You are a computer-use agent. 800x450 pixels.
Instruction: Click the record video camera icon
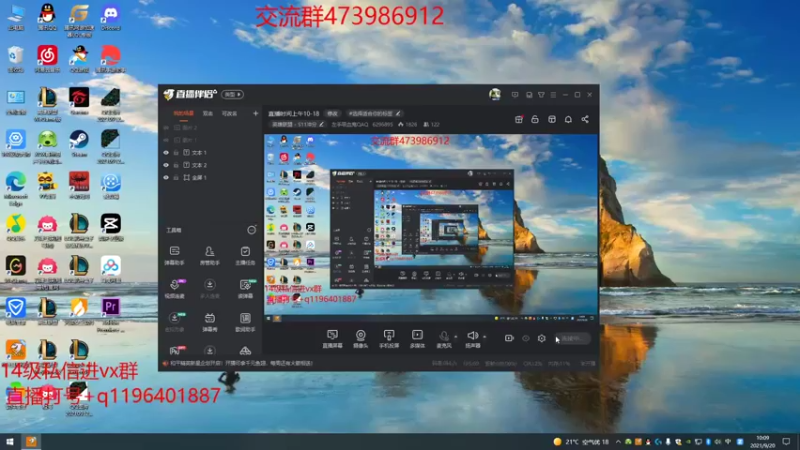509,338
